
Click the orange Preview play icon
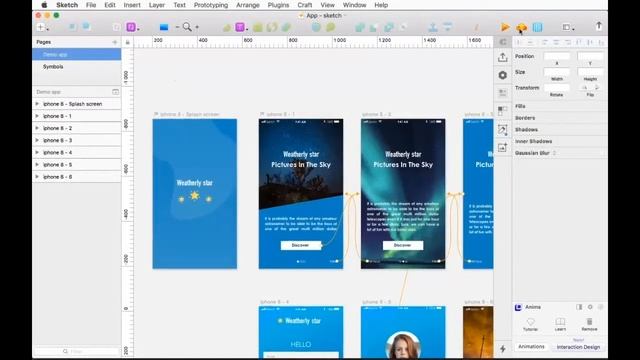pos(505,27)
